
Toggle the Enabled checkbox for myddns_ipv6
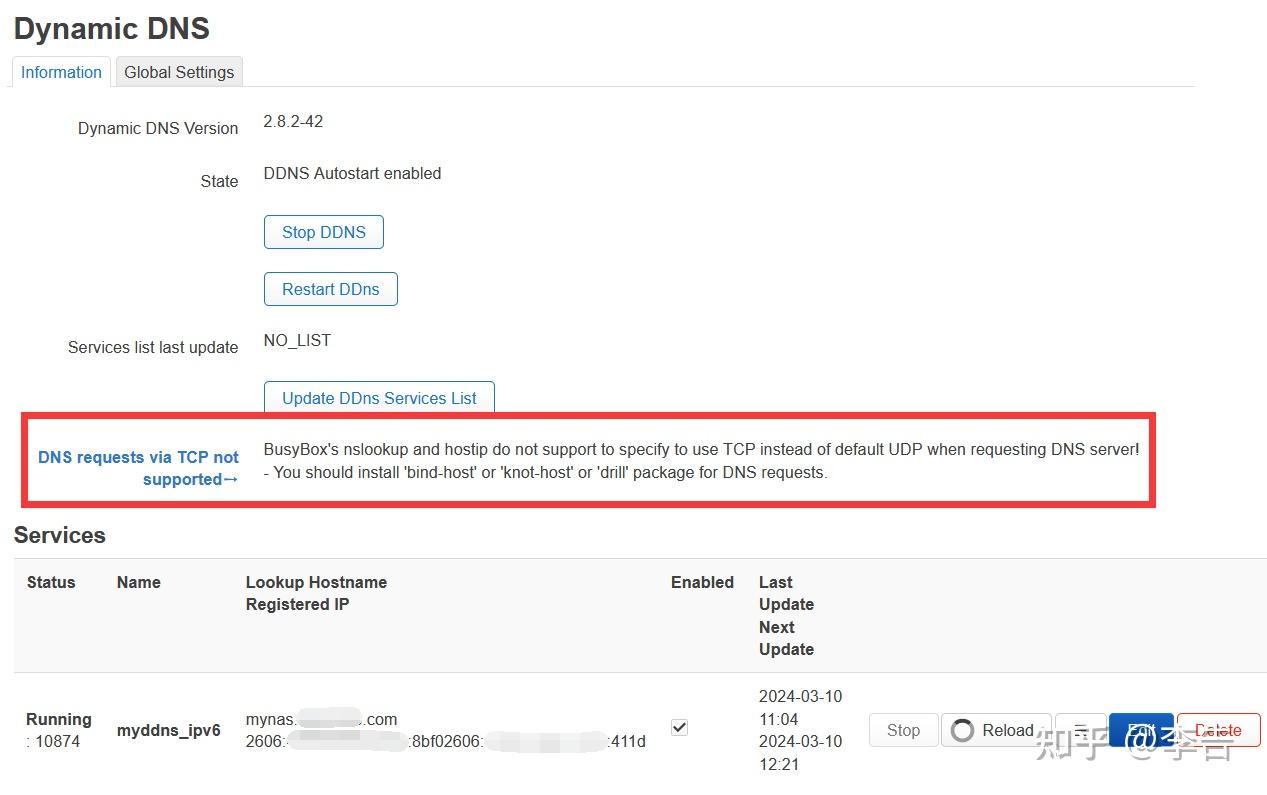click(679, 727)
